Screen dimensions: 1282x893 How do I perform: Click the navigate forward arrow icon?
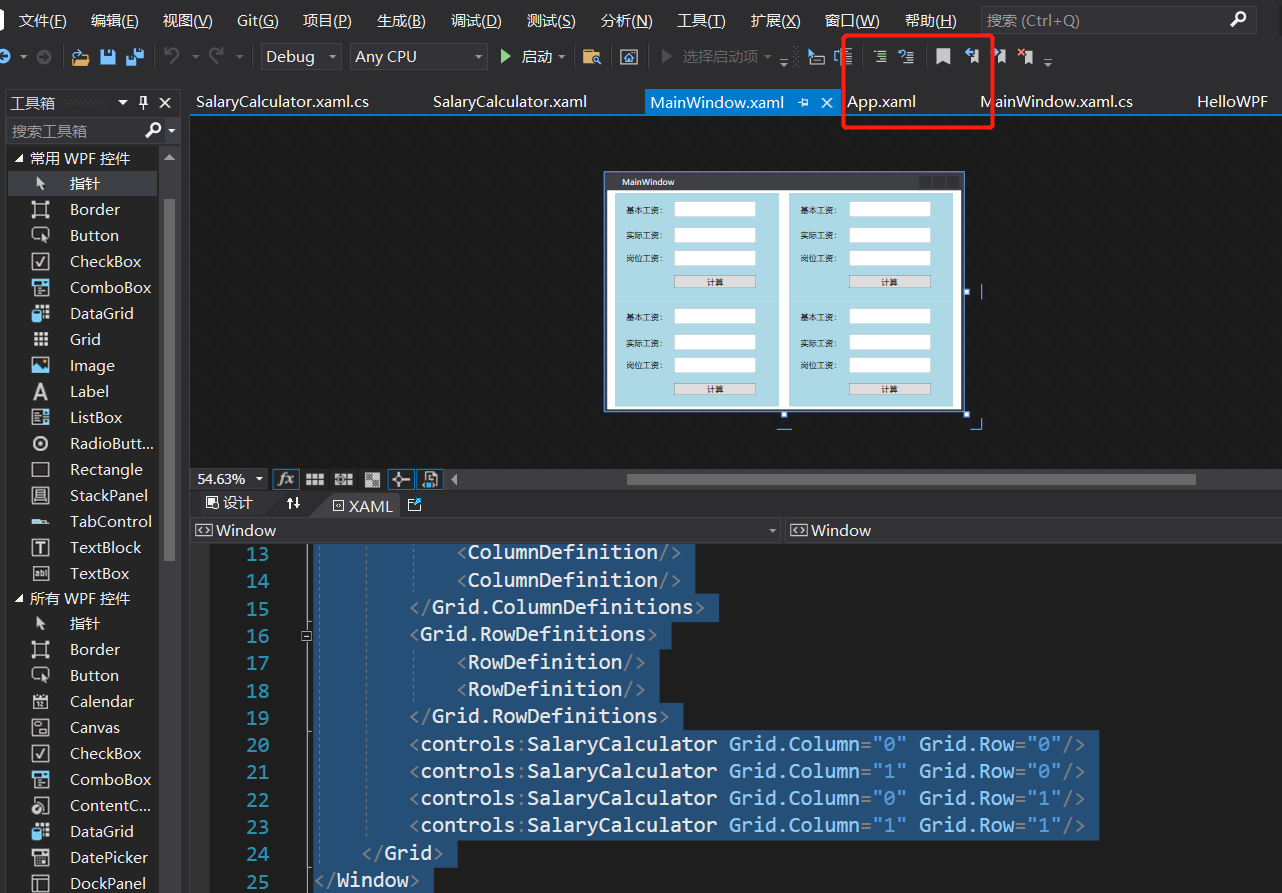pyautogui.click(x=44, y=57)
